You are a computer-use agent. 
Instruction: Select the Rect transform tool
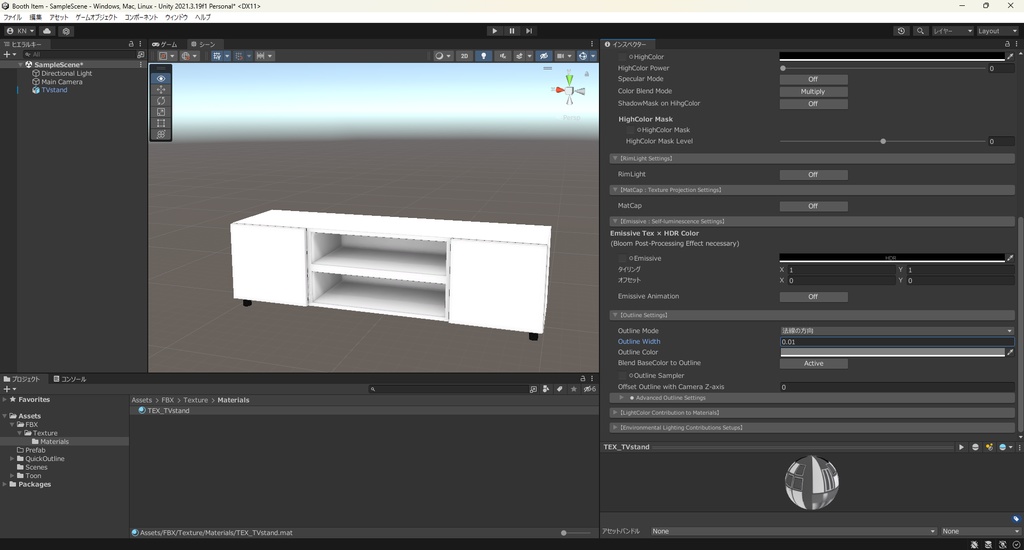pos(161,123)
